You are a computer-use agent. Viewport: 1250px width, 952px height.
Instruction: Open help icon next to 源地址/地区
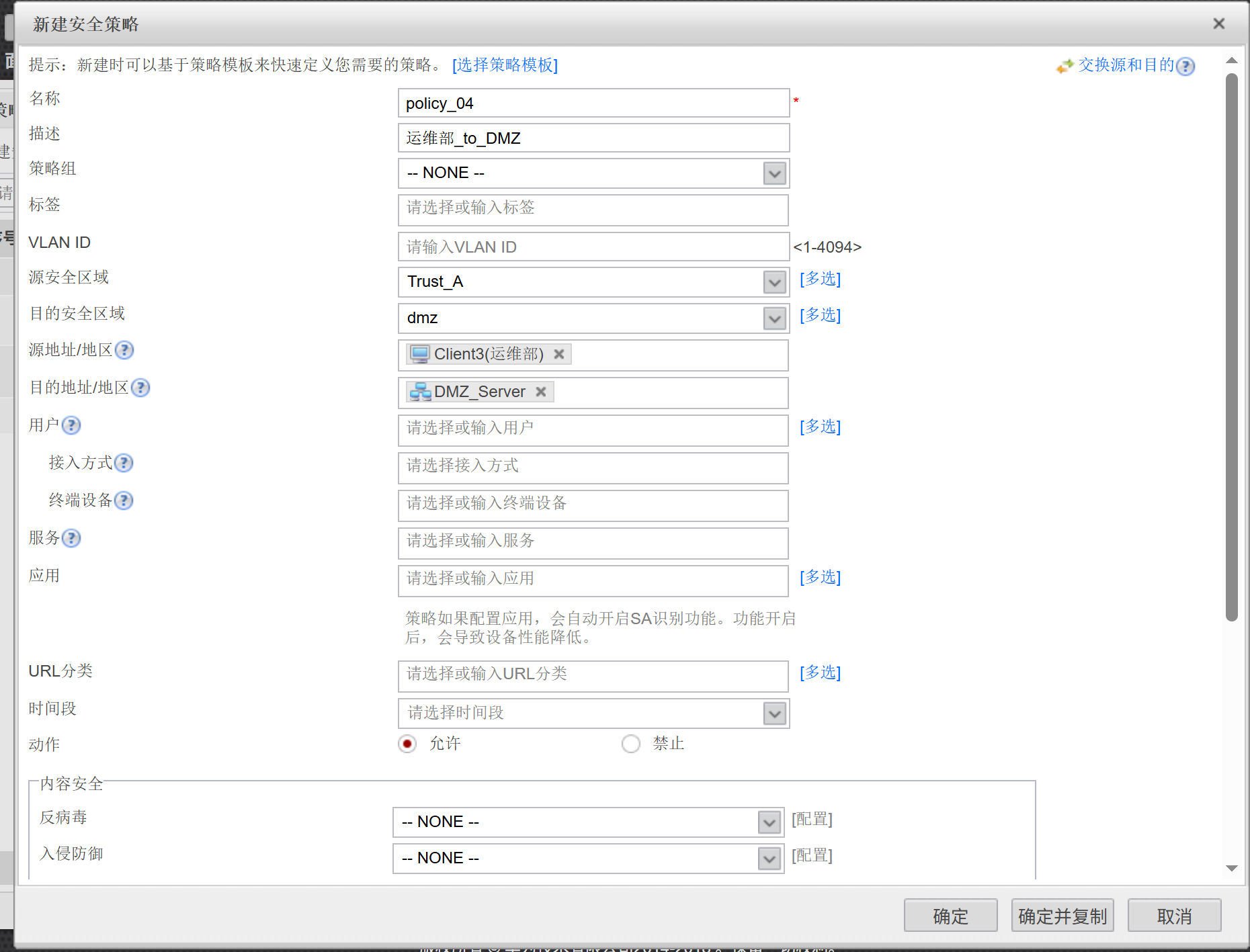(124, 350)
